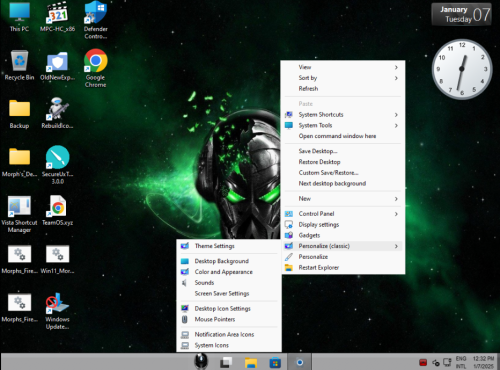500x370 pixels.
Task: Open the Google Chrome desktop icon
Action: (95, 68)
